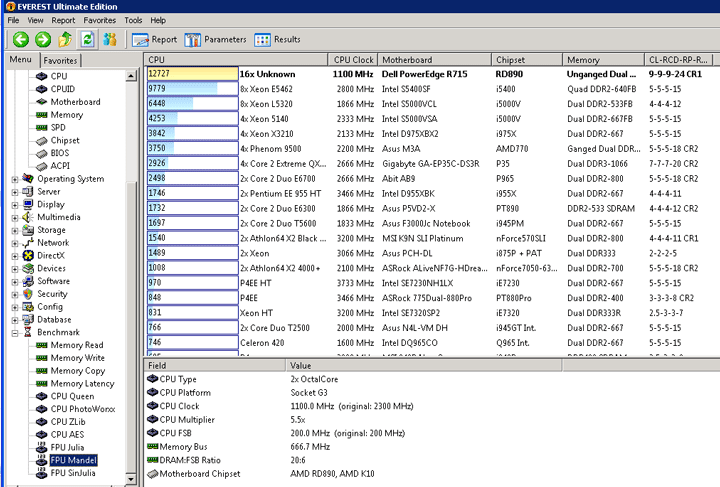Click the users icon in the toolbar
Screen dimensions: 720x487
110,39
